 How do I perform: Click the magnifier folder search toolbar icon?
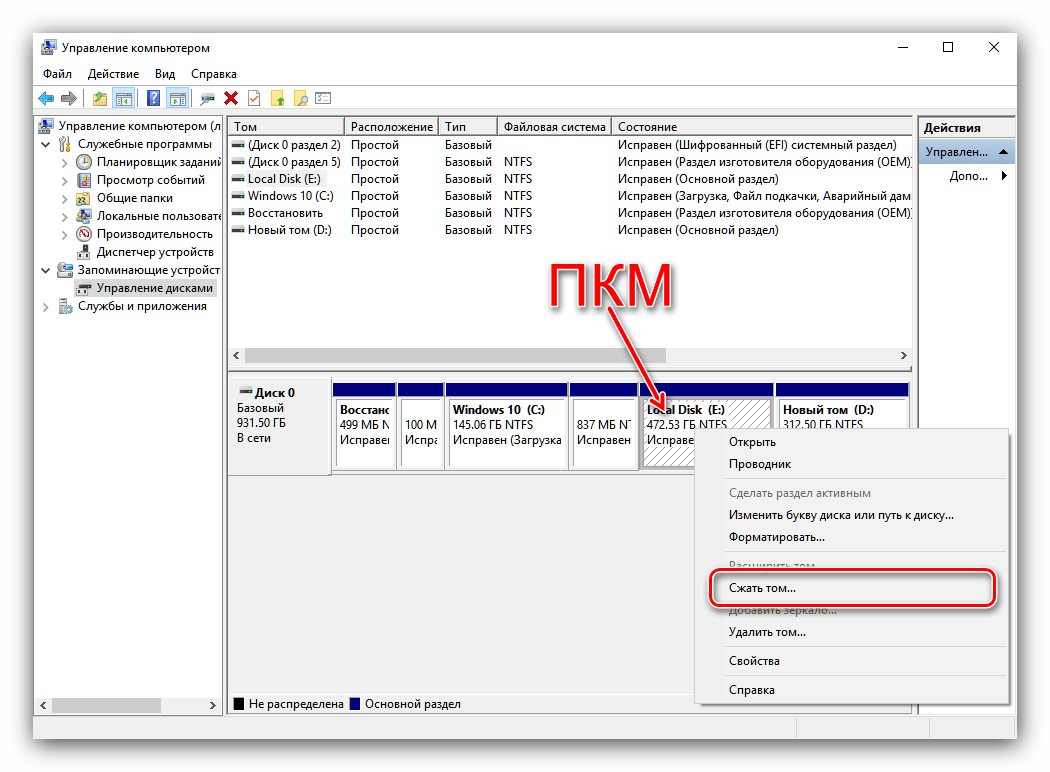point(299,98)
